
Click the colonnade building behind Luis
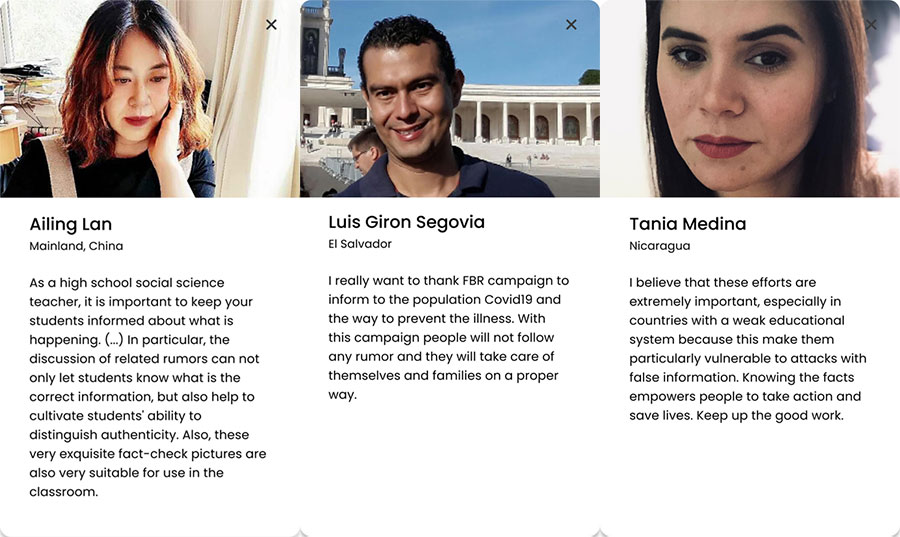coord(525,115)
